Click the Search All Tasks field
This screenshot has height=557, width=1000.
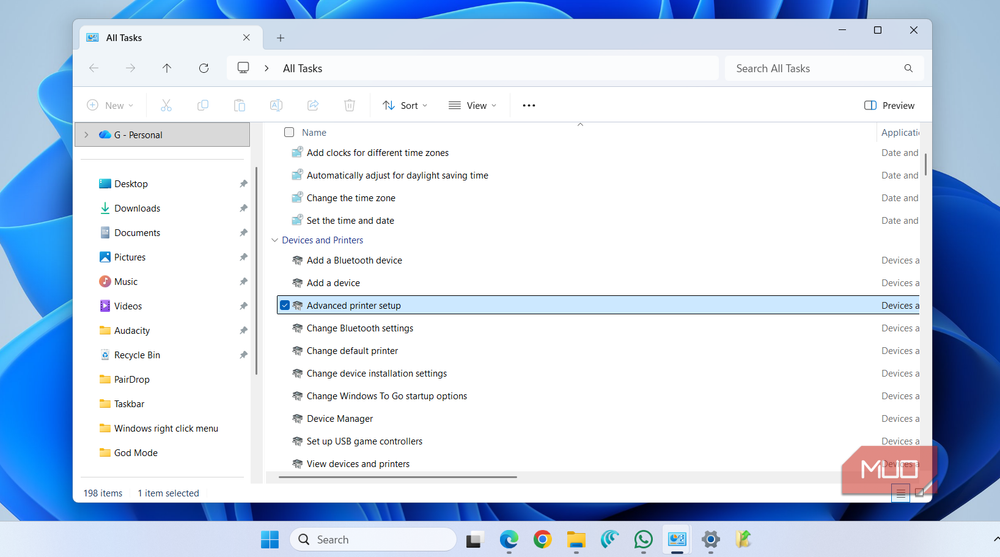pyautogui.click(x=824, y=68)
